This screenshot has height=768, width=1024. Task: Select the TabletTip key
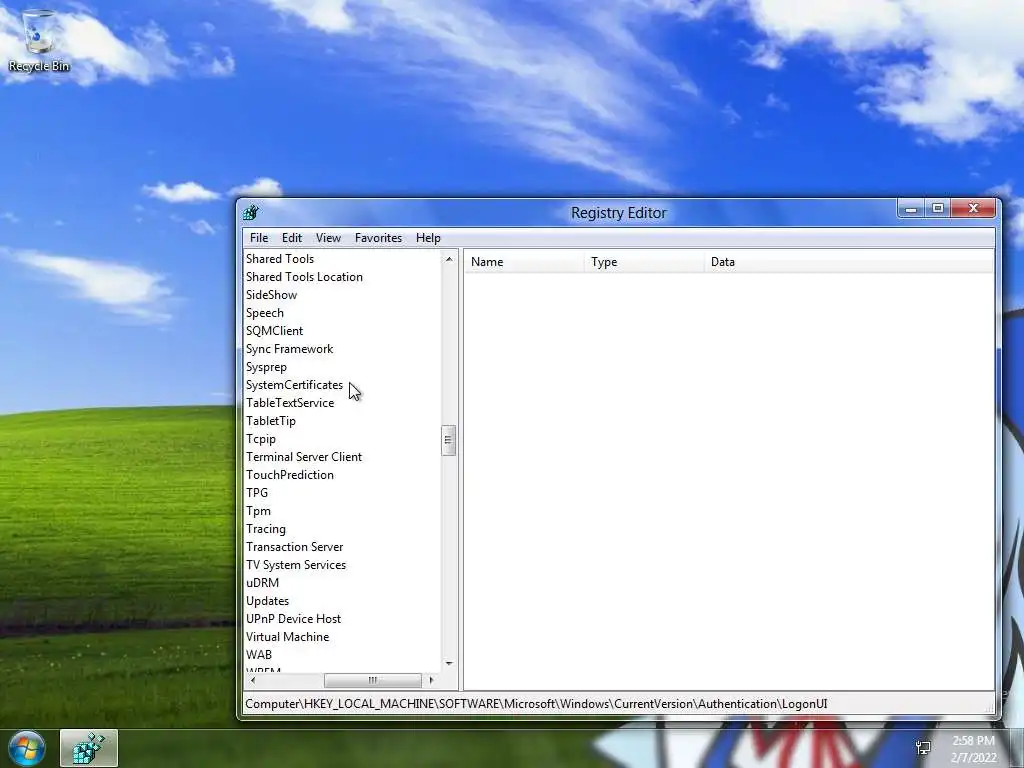tap(271, 421)
